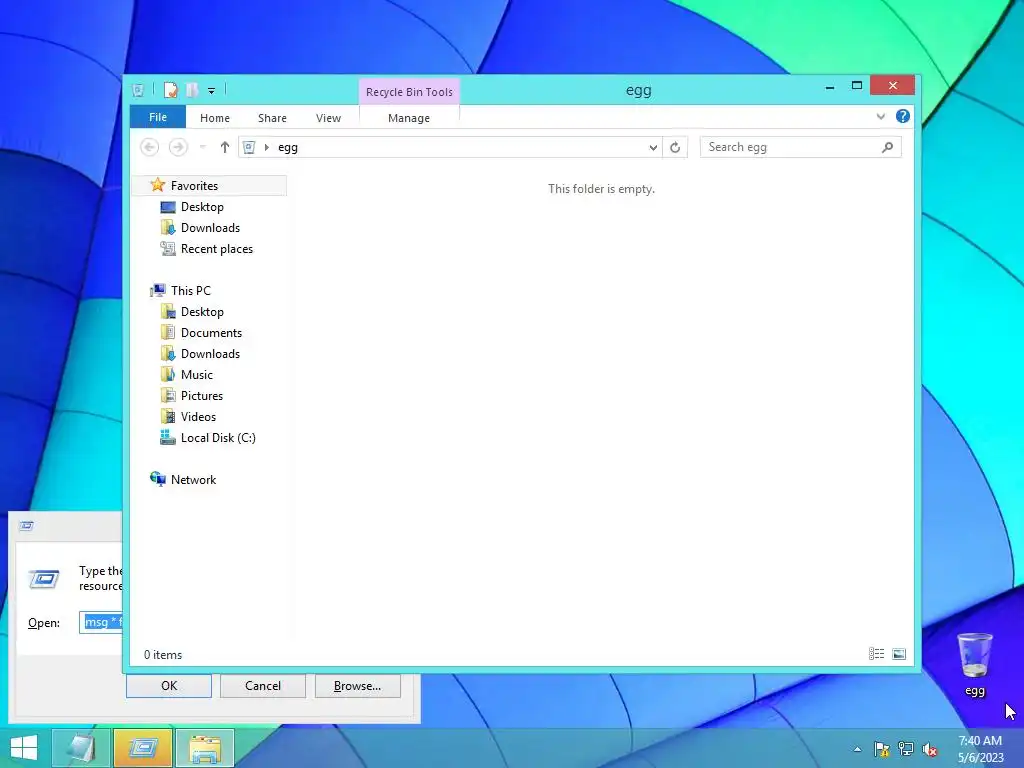
Task: Open Help via the question mark icon
Action: pos(903,116)
